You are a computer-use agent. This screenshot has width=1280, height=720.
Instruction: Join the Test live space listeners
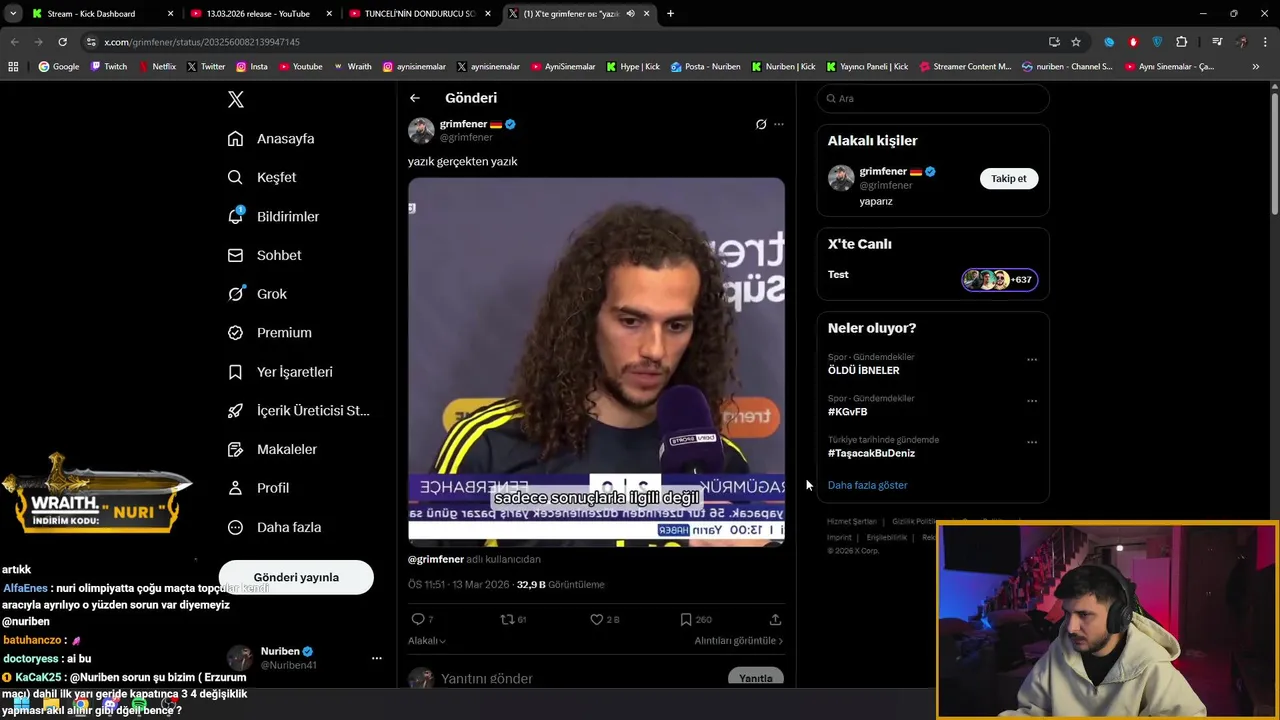pos(1000,280)
